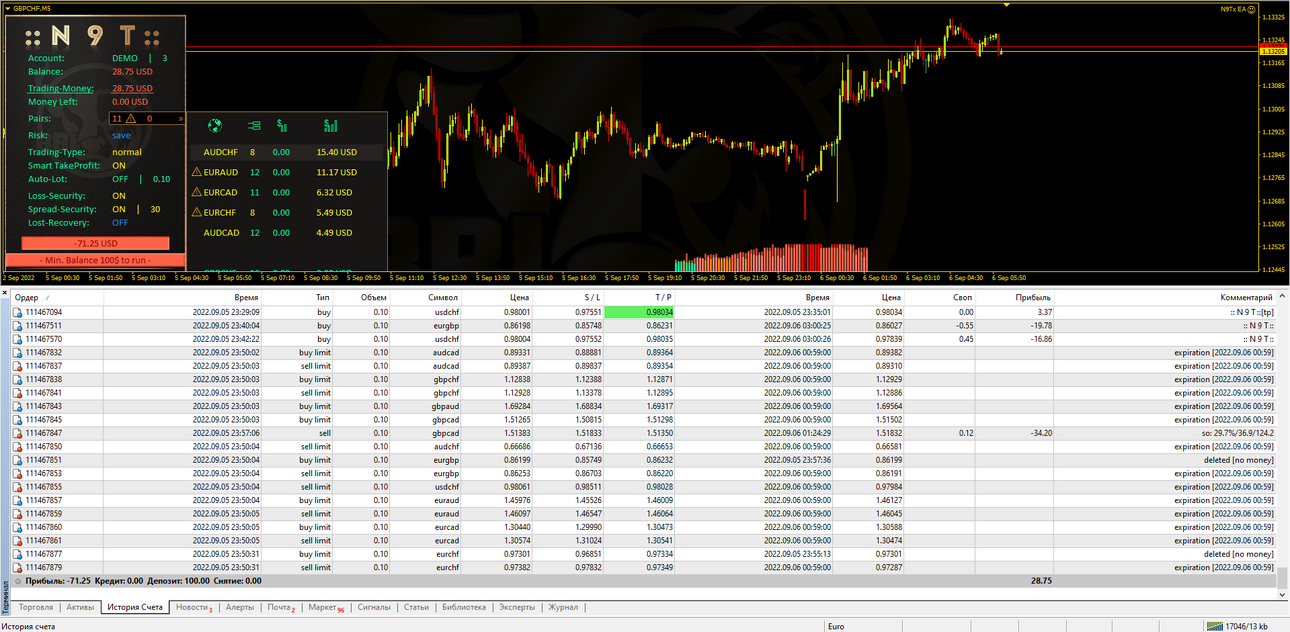This screenshot has width=1290, height=632.
Task: Click the order icon for 111467860
Action: click(17, 527)
